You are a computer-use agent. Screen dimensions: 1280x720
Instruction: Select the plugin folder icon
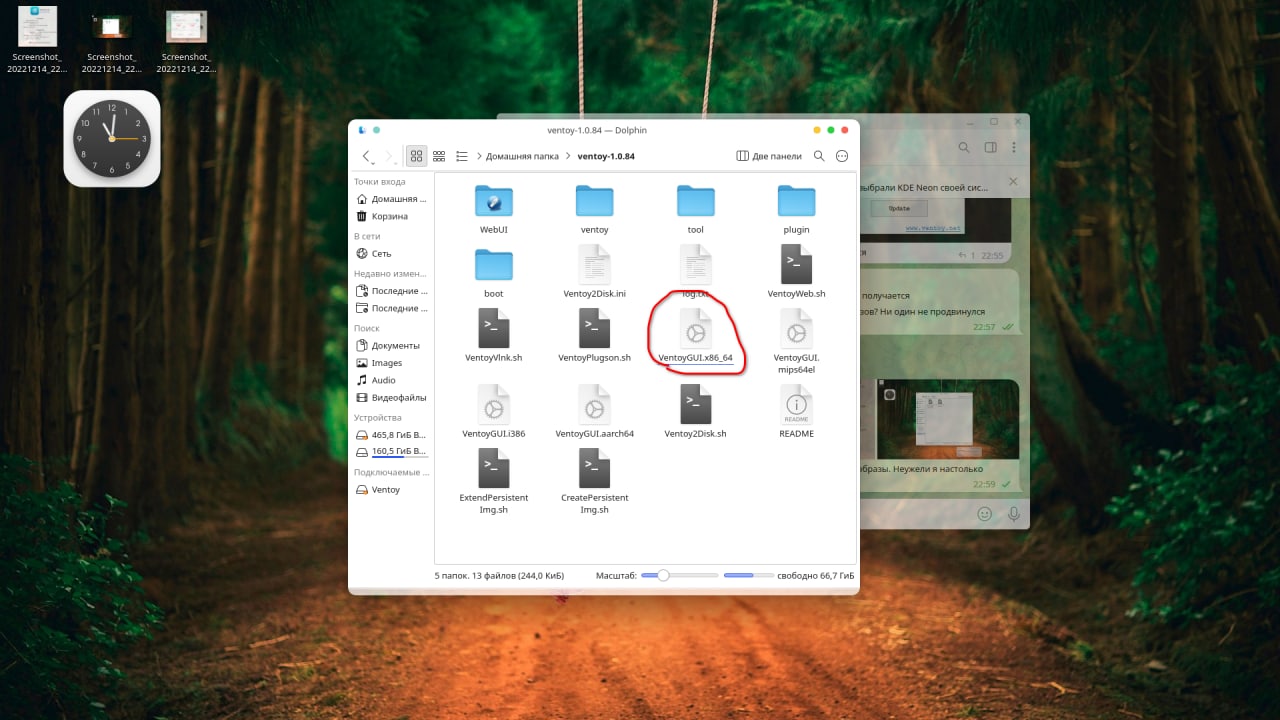click(x=796, y=201)
